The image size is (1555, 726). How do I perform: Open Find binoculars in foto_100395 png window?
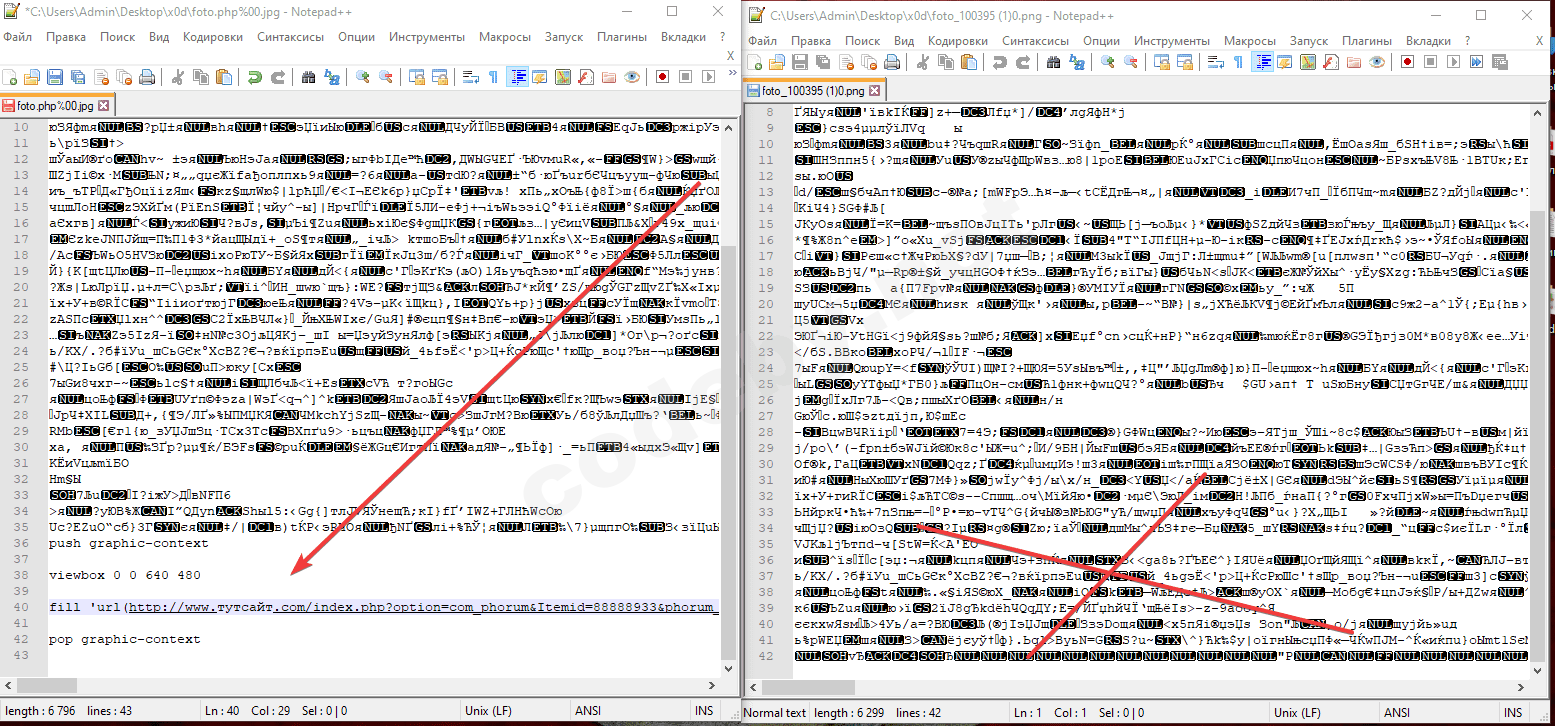pos(1053,62)
